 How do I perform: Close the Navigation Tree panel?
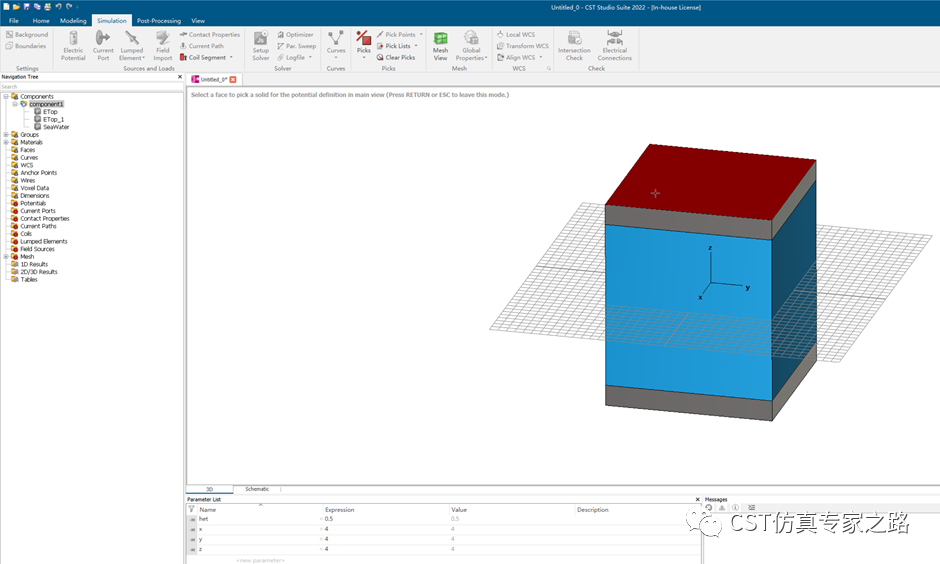(x=179, y=77)
